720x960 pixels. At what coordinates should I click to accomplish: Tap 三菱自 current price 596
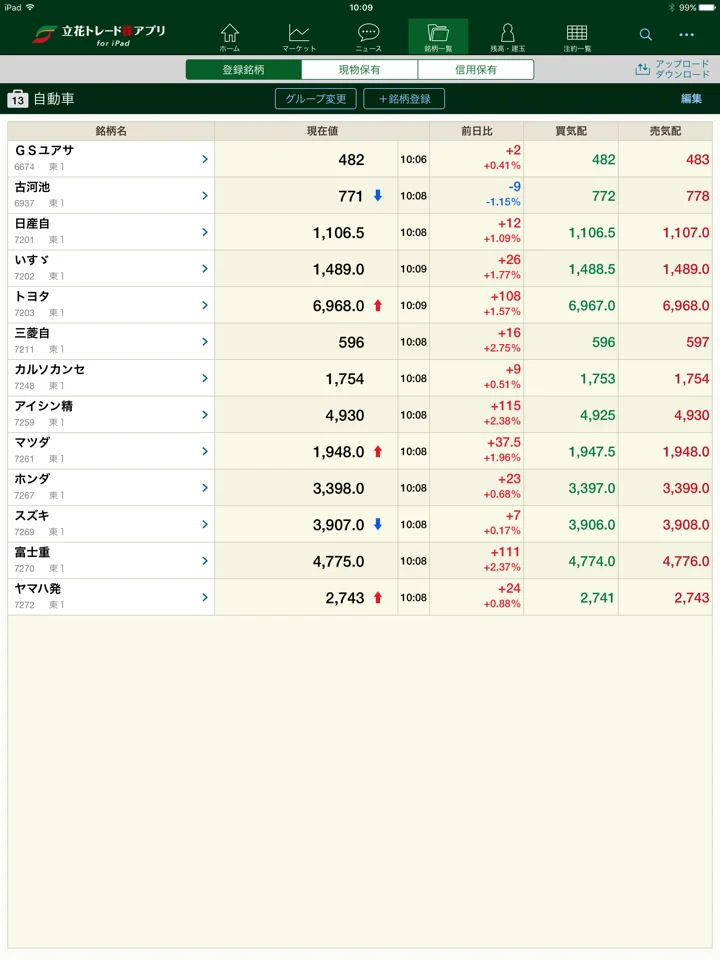click(x=351, y=342)
